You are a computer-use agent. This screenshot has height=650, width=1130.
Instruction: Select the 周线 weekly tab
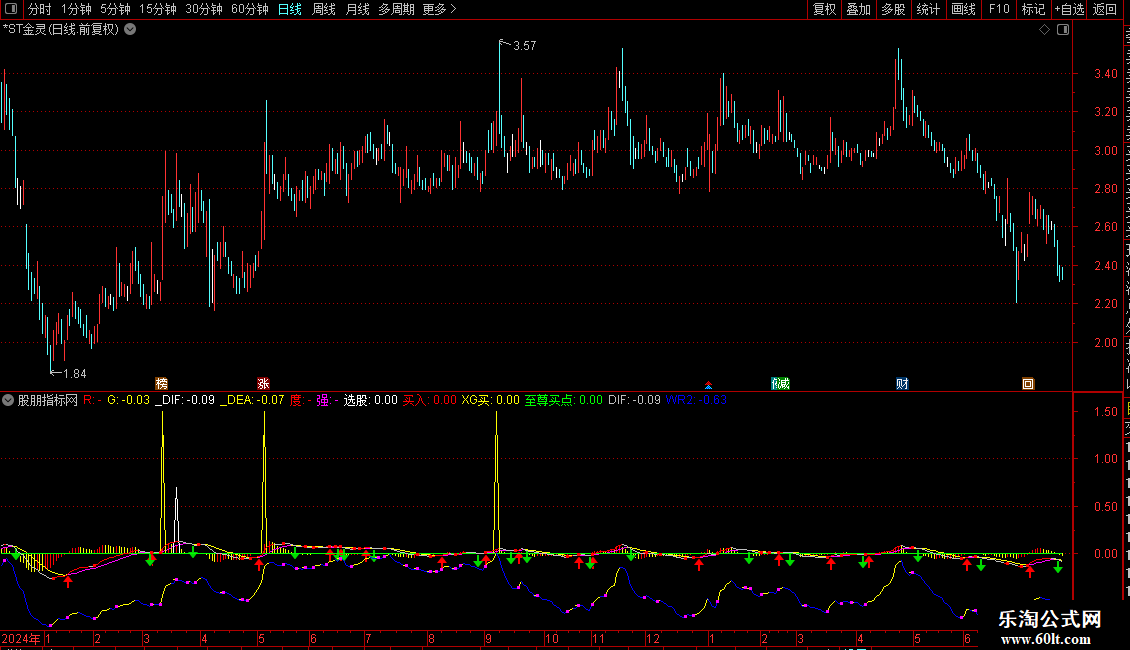324,9
